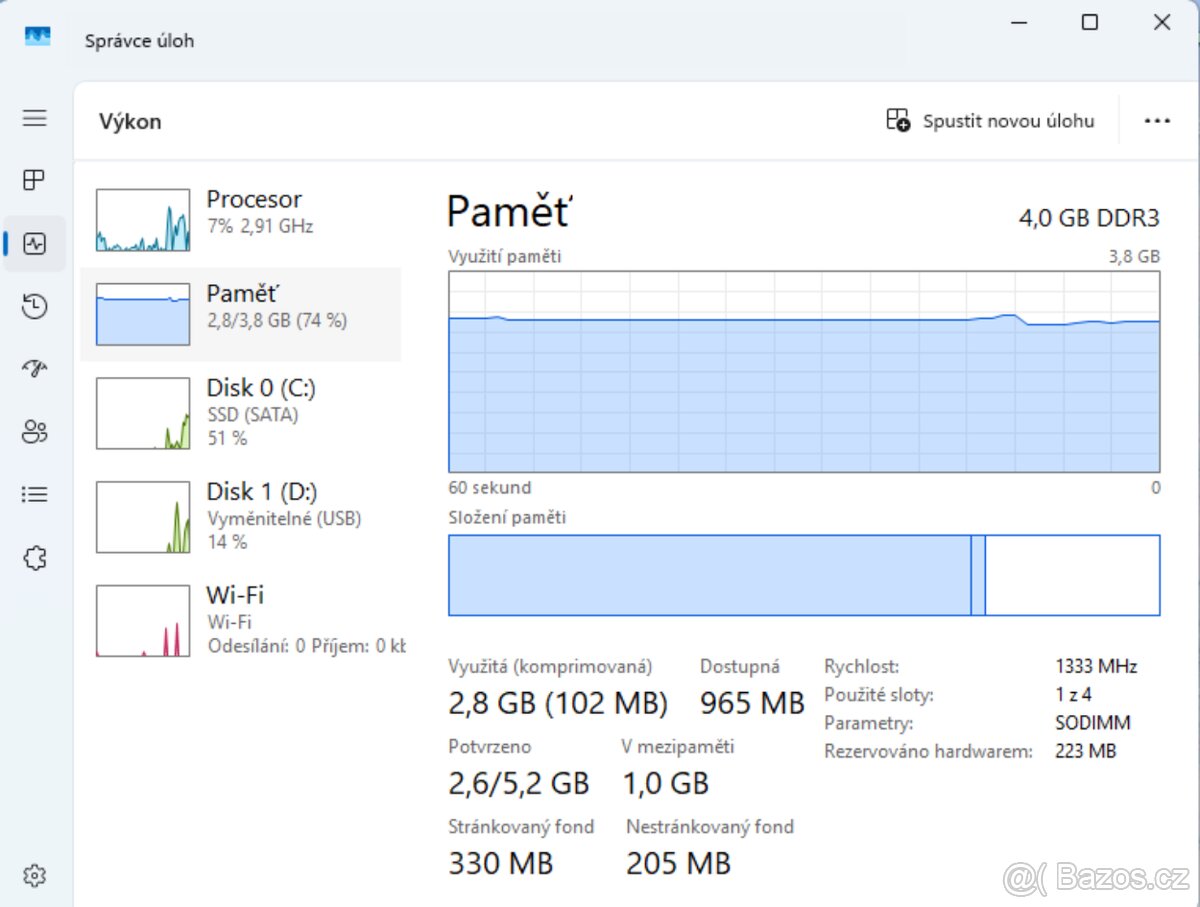Open the App history page icon
The width and height of the screenshot is (1200, 907).
tap(35, 306)
